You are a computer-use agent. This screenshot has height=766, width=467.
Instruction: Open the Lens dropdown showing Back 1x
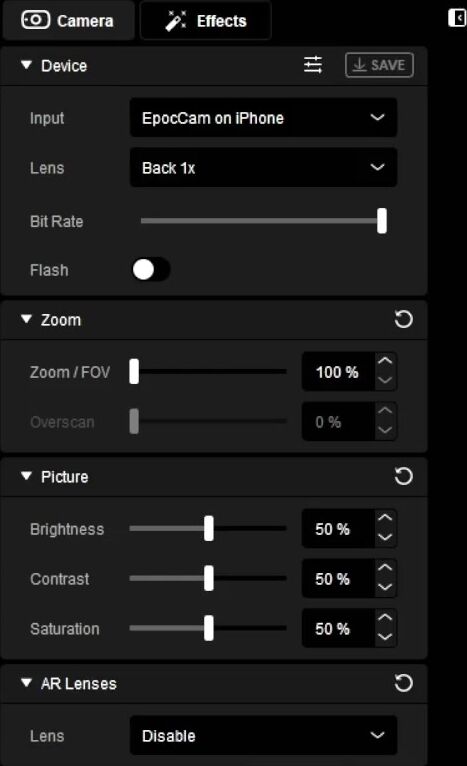pyautogui.click(x=263, y=168)
